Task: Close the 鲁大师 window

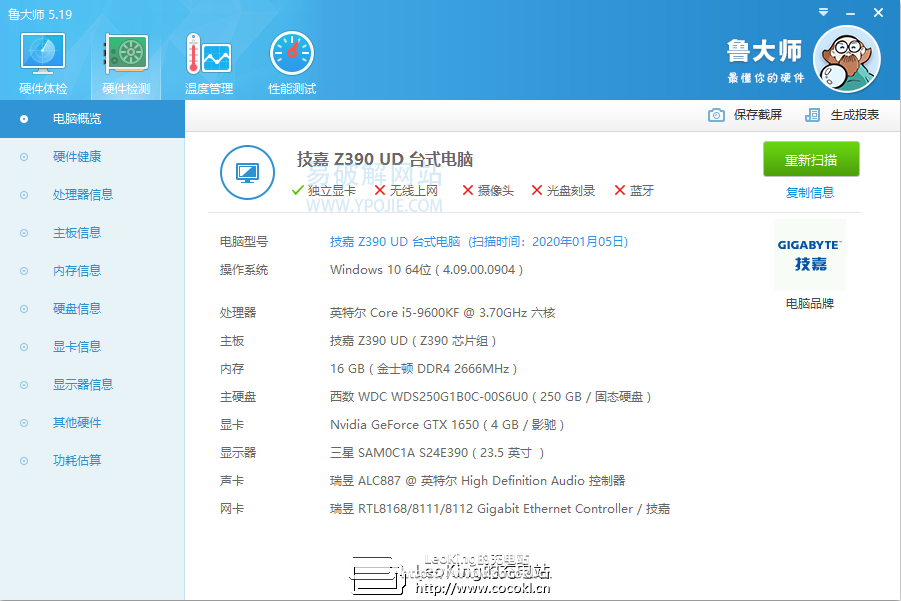Action: point(879,12)
